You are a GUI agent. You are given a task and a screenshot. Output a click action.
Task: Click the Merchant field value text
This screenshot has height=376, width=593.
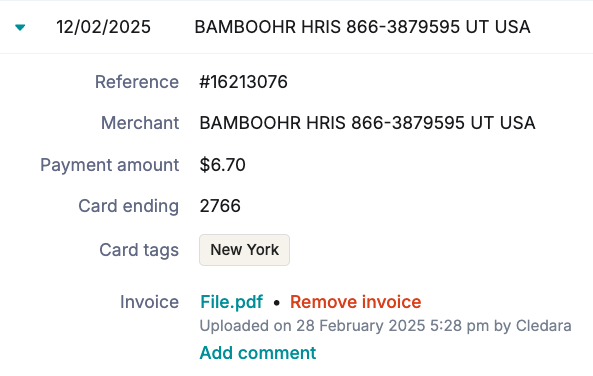pos(367,123)
